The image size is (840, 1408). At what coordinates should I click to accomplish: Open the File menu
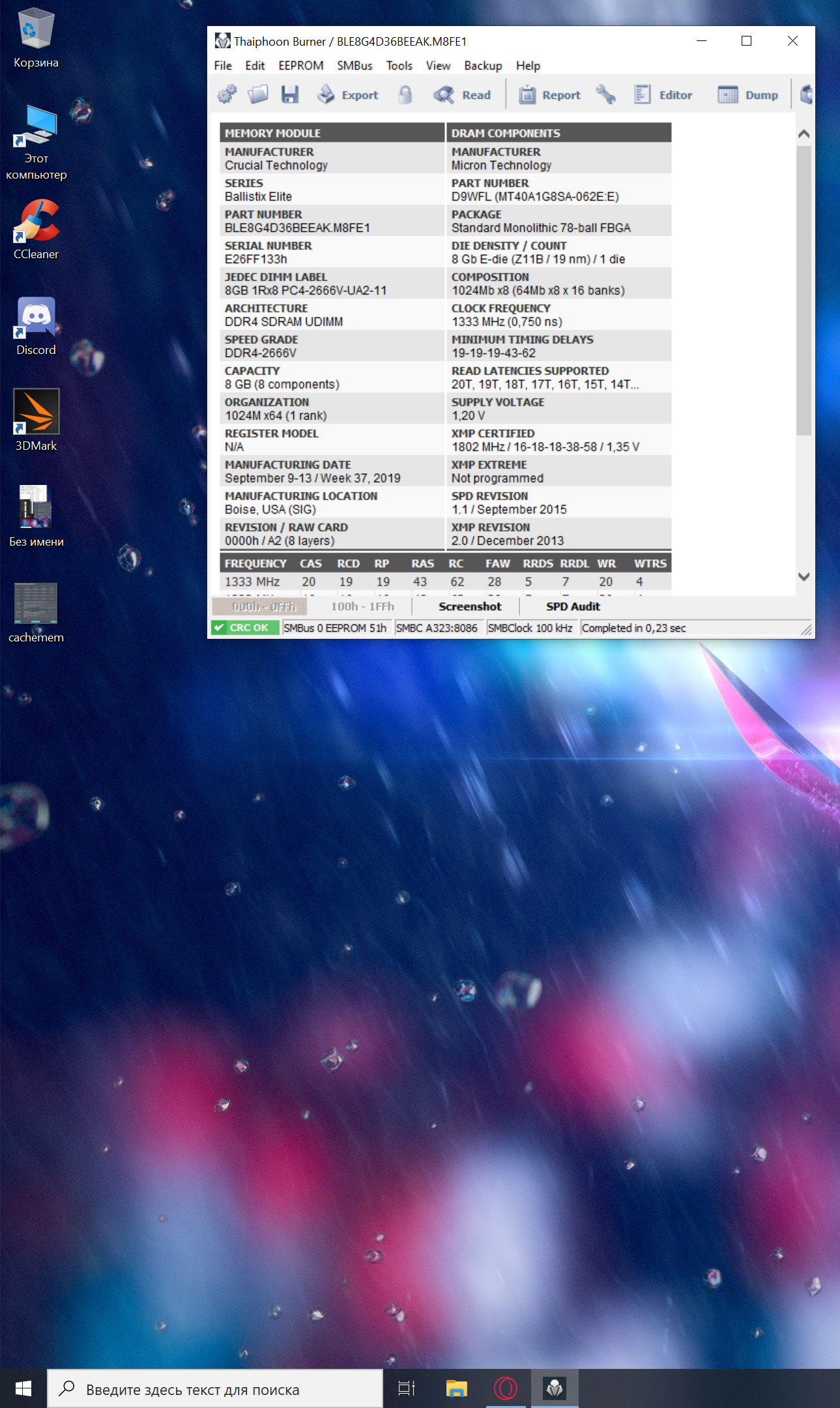(x=223, y=66)
